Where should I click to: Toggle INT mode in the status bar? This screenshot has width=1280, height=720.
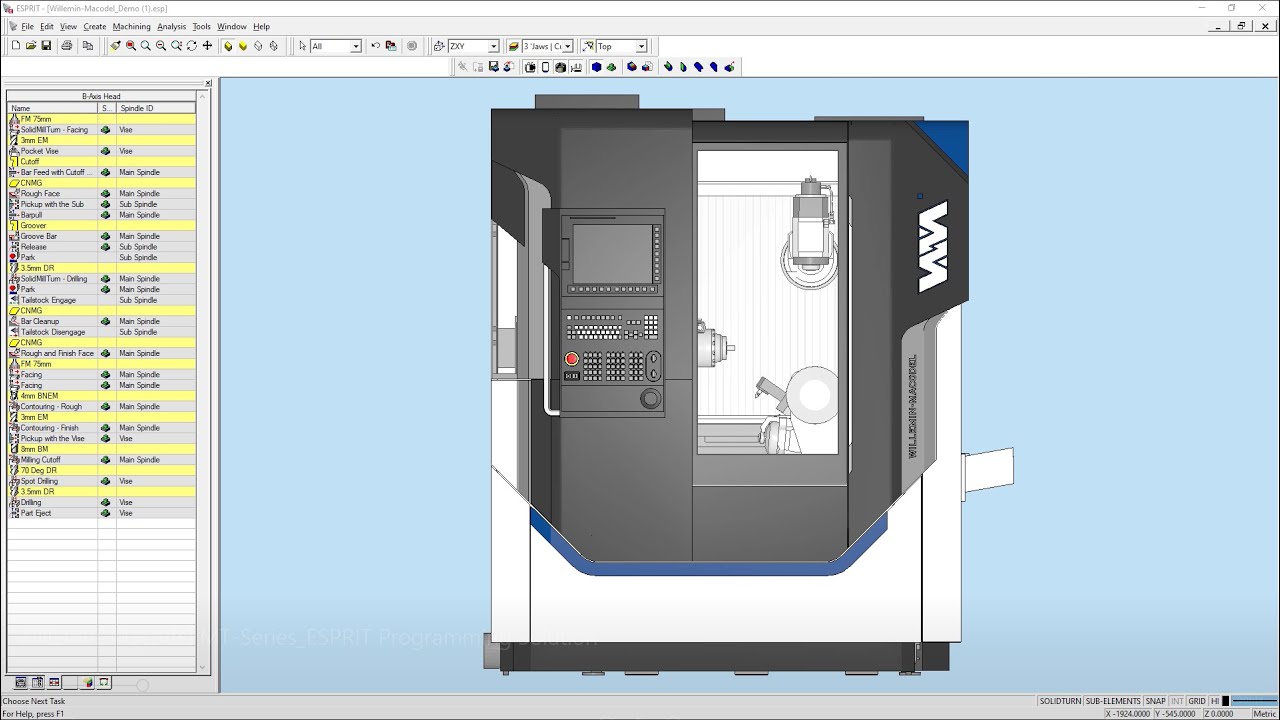[x=1177, y=701]
